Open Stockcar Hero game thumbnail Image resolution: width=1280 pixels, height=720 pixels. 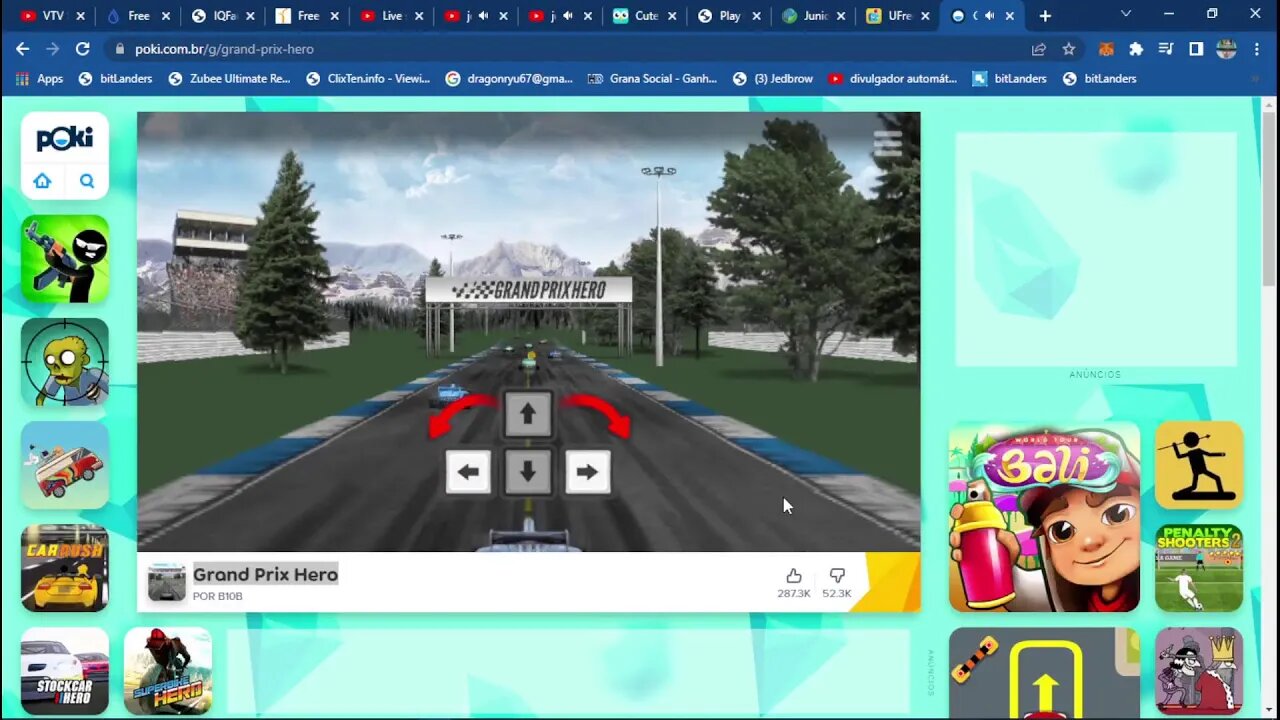65,671
